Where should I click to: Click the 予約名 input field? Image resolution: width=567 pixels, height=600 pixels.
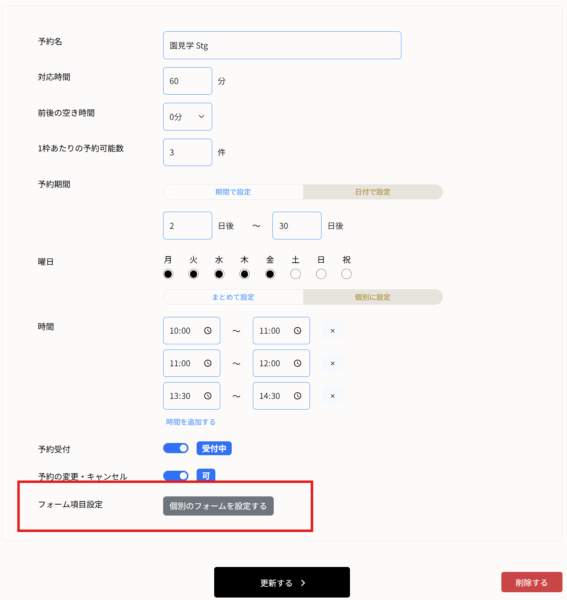click(x=282, y=45)
